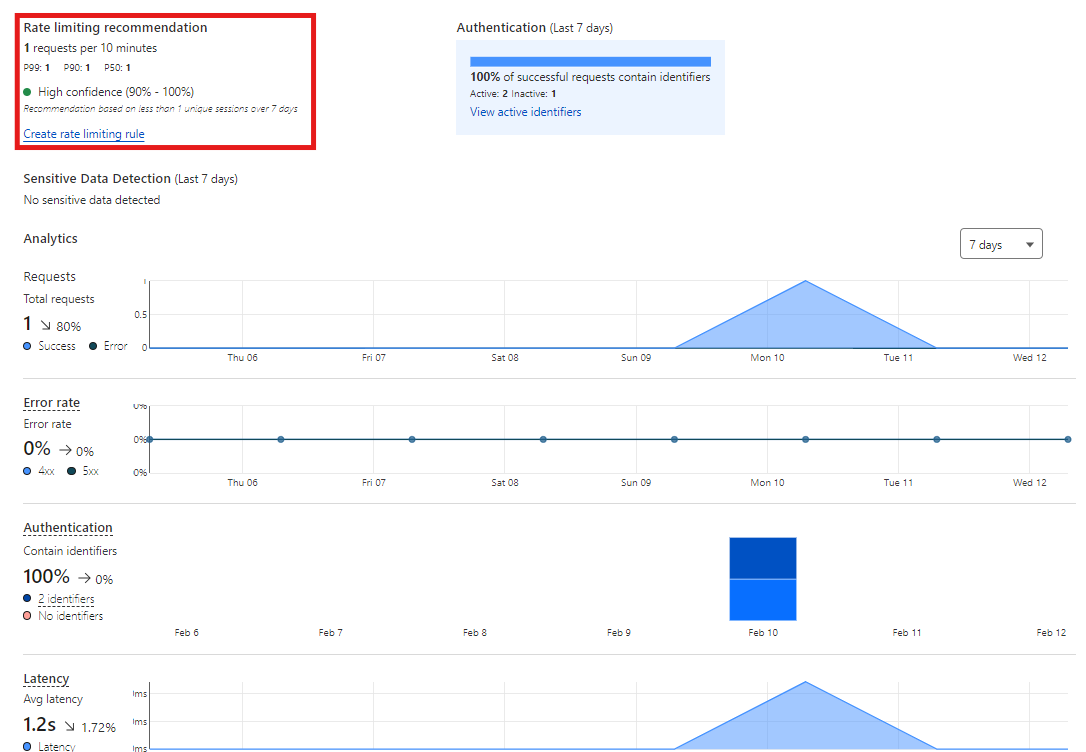Open the 2 identifiers underlined link
Image resolution: width=1086 pixels, height=752 pixels.
click(x=66, y=599)
